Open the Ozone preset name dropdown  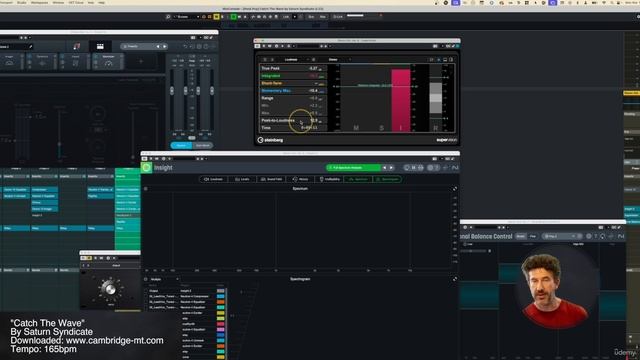pos(139,47)
